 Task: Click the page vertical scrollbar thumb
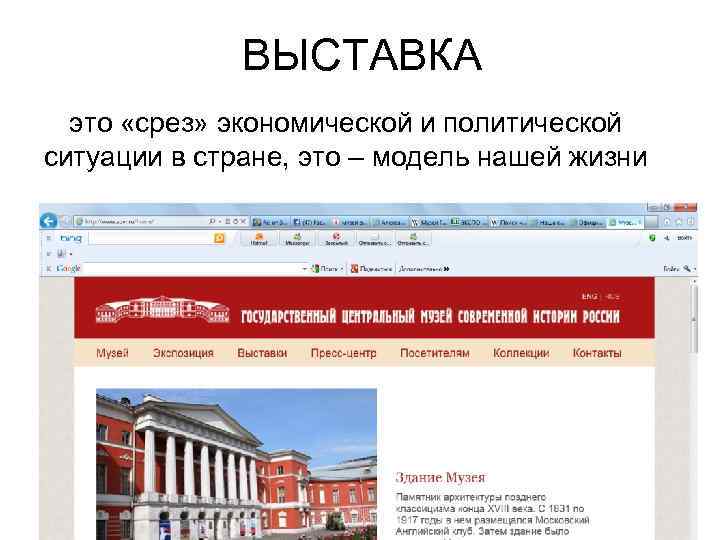(694, 319)
